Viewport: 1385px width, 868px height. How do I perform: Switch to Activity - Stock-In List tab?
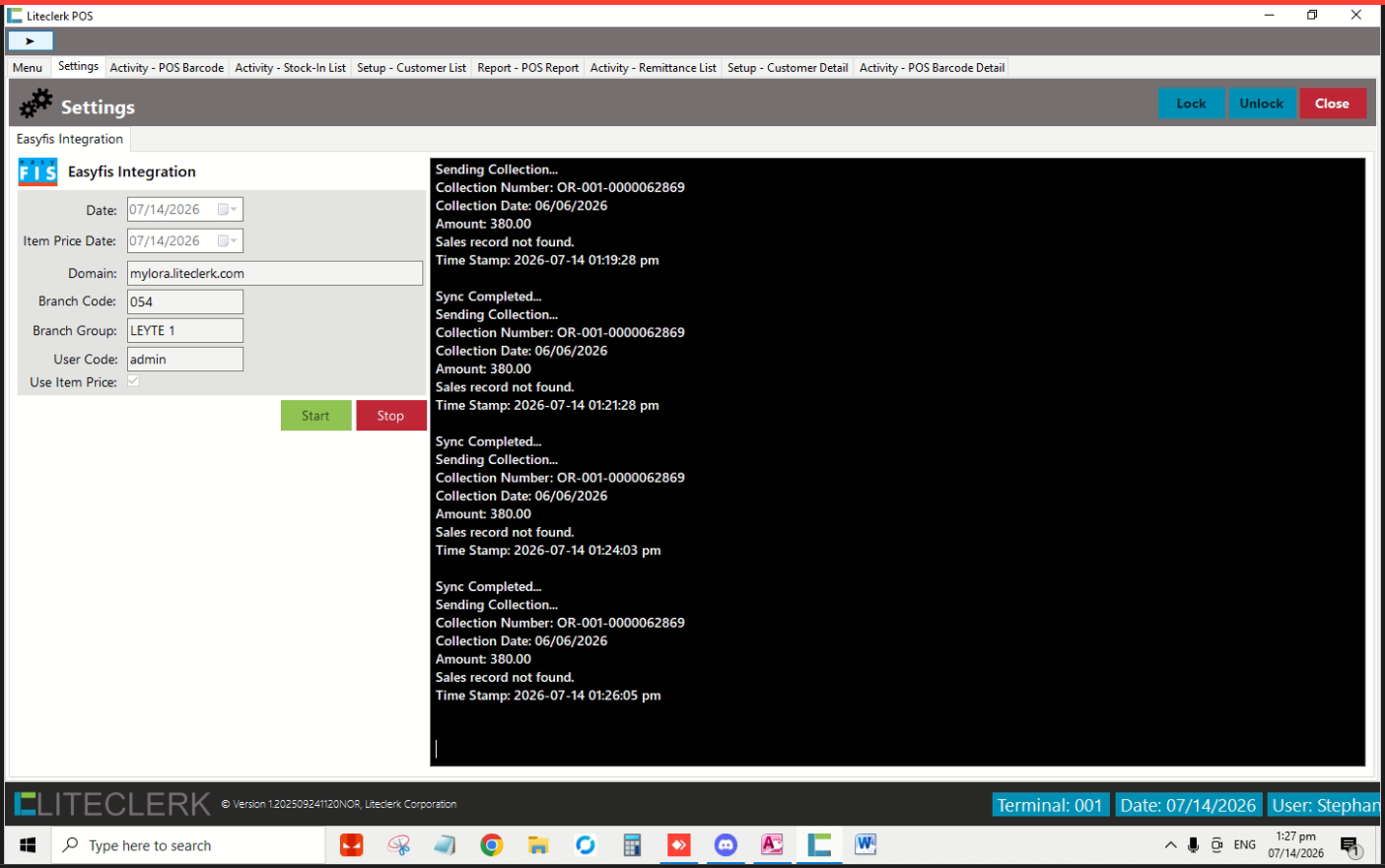click(290, 68)
